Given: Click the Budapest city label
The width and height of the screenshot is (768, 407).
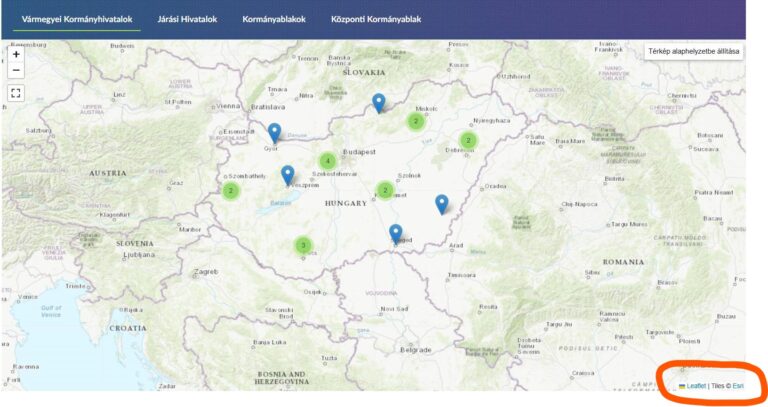Looking at the screenshot, I should coord(360,152).
